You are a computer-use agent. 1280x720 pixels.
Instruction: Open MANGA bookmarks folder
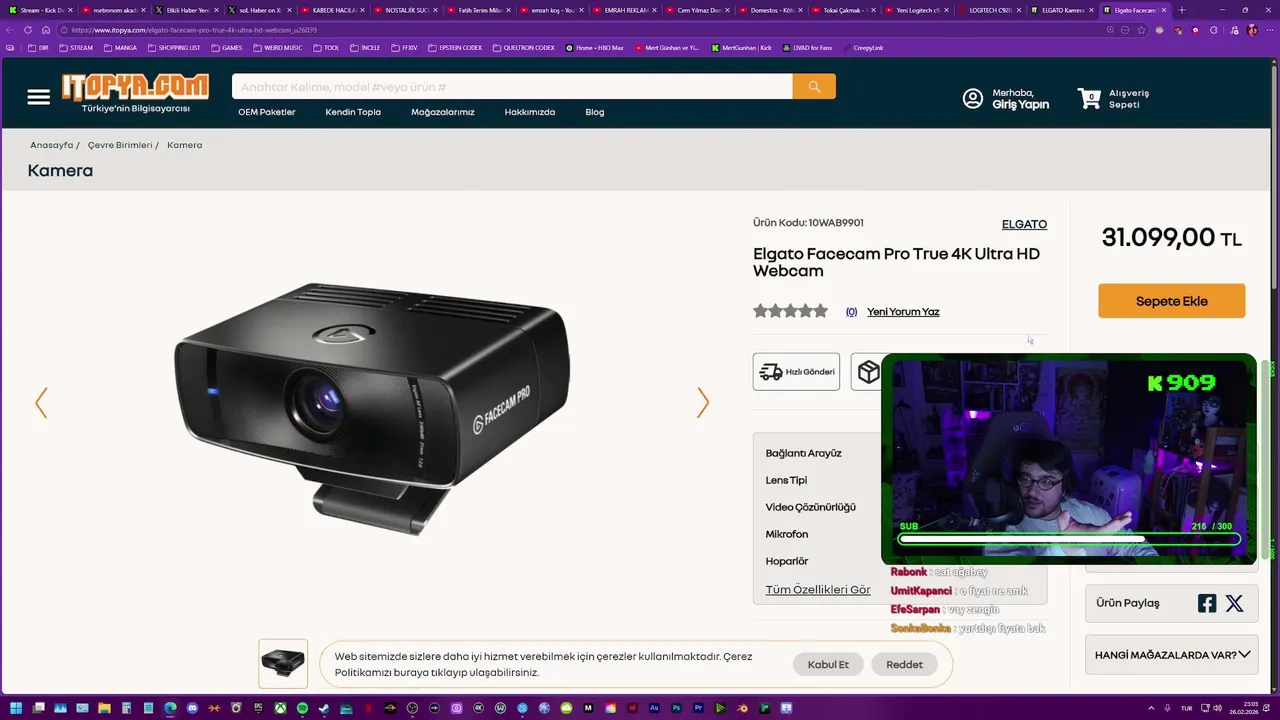121,47
